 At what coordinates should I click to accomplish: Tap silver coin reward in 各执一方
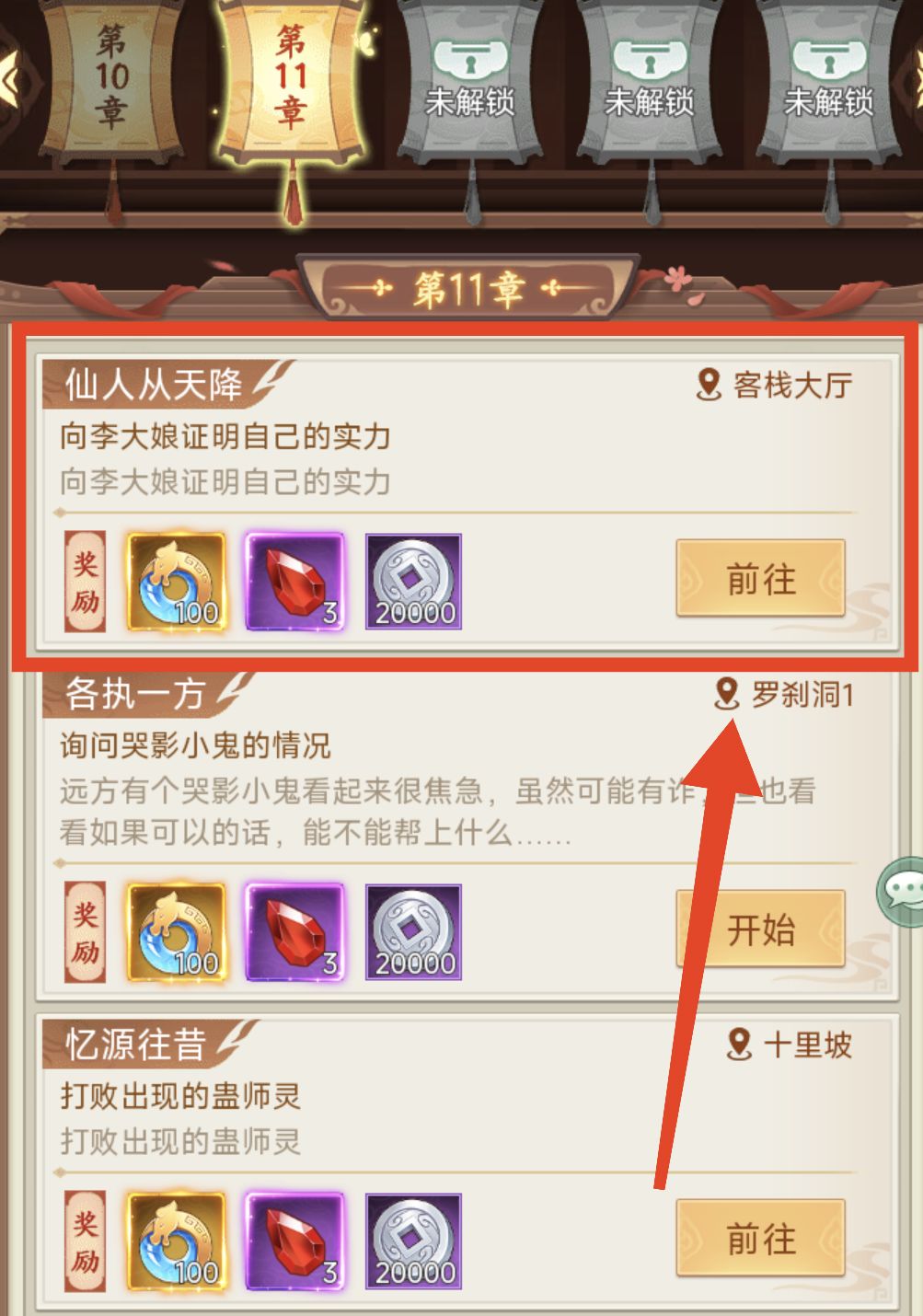pos(414,932)
